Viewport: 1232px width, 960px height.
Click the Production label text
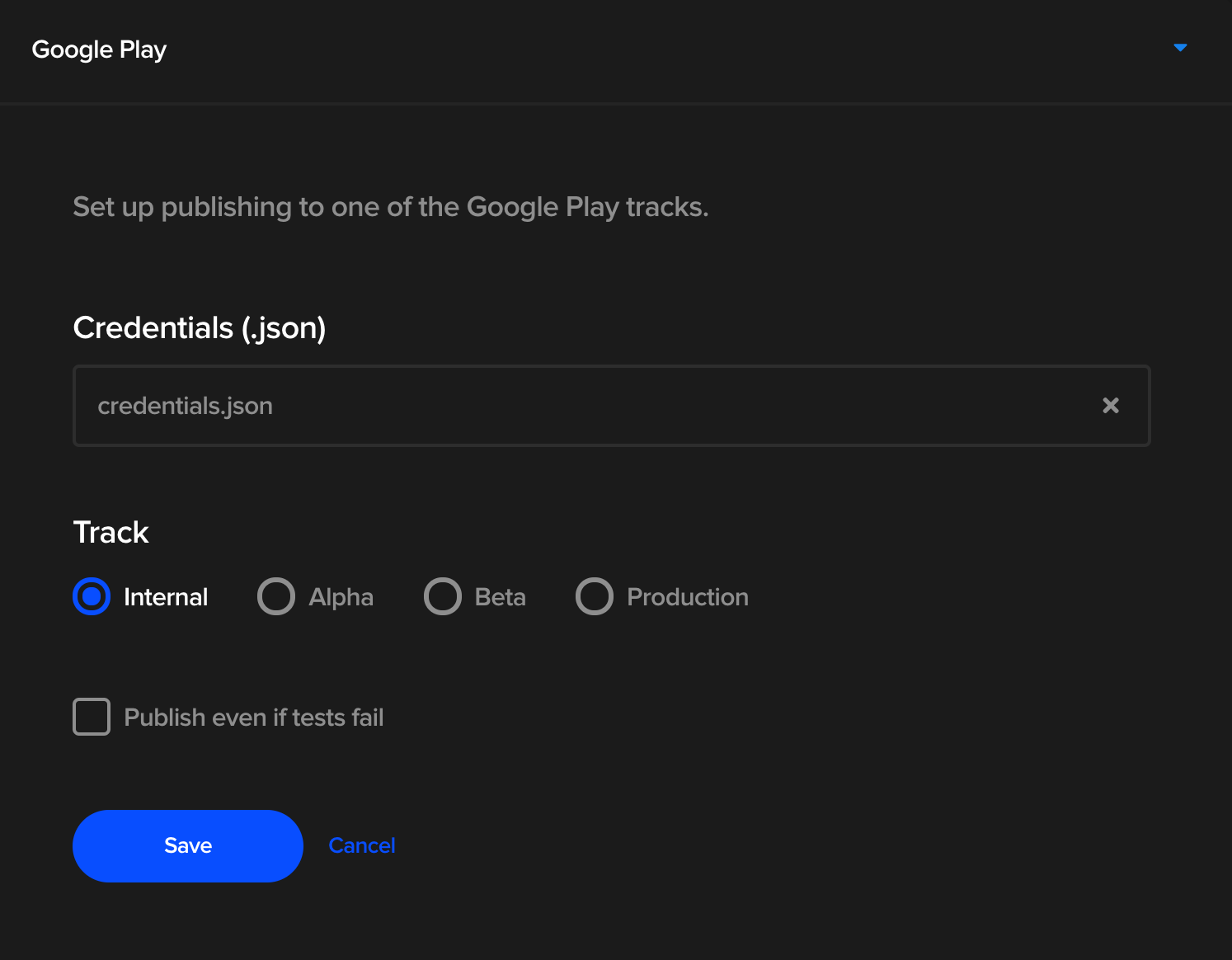pos(688,597)
